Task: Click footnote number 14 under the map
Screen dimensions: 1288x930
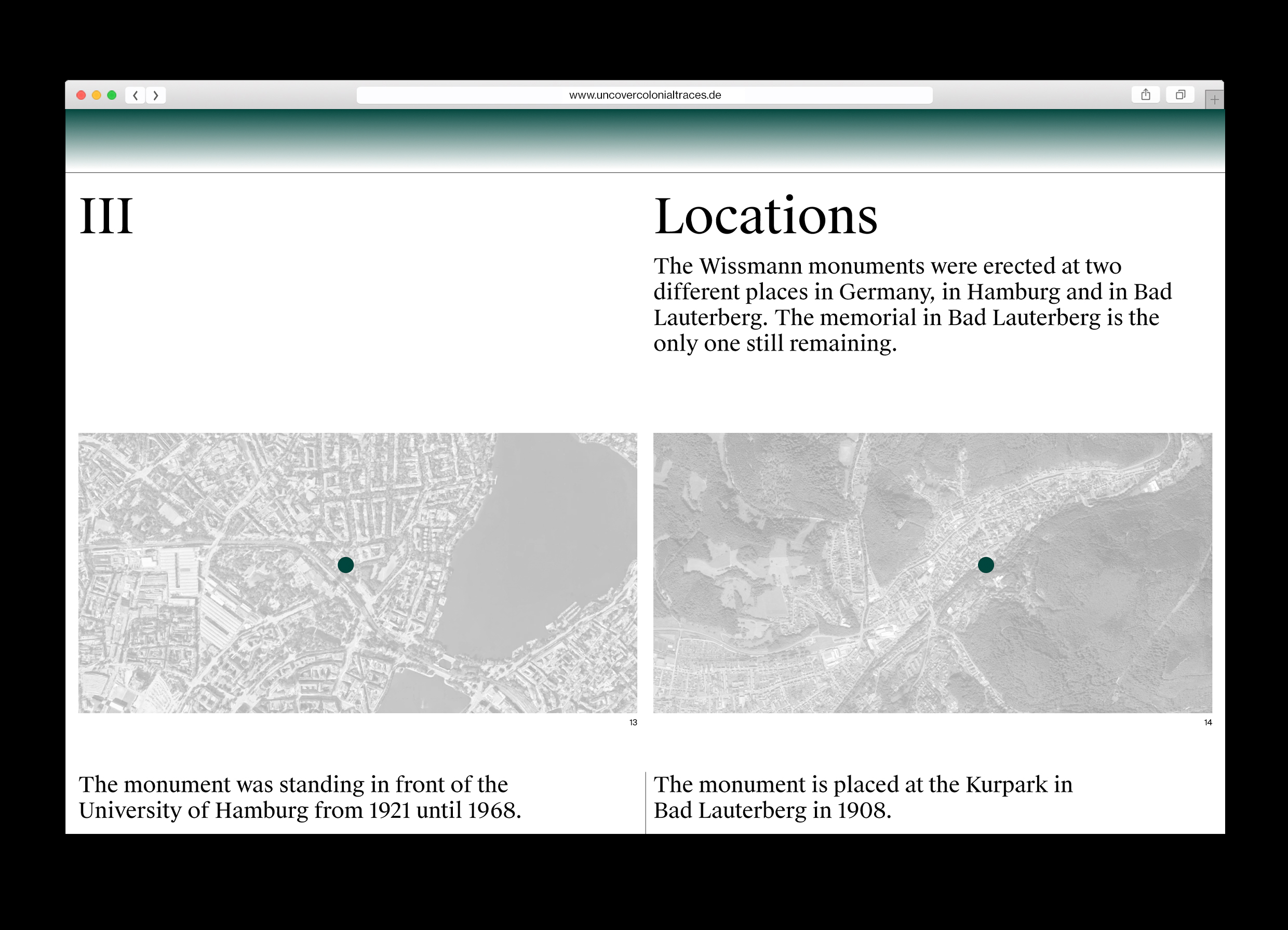Action: coord(1208,723)
